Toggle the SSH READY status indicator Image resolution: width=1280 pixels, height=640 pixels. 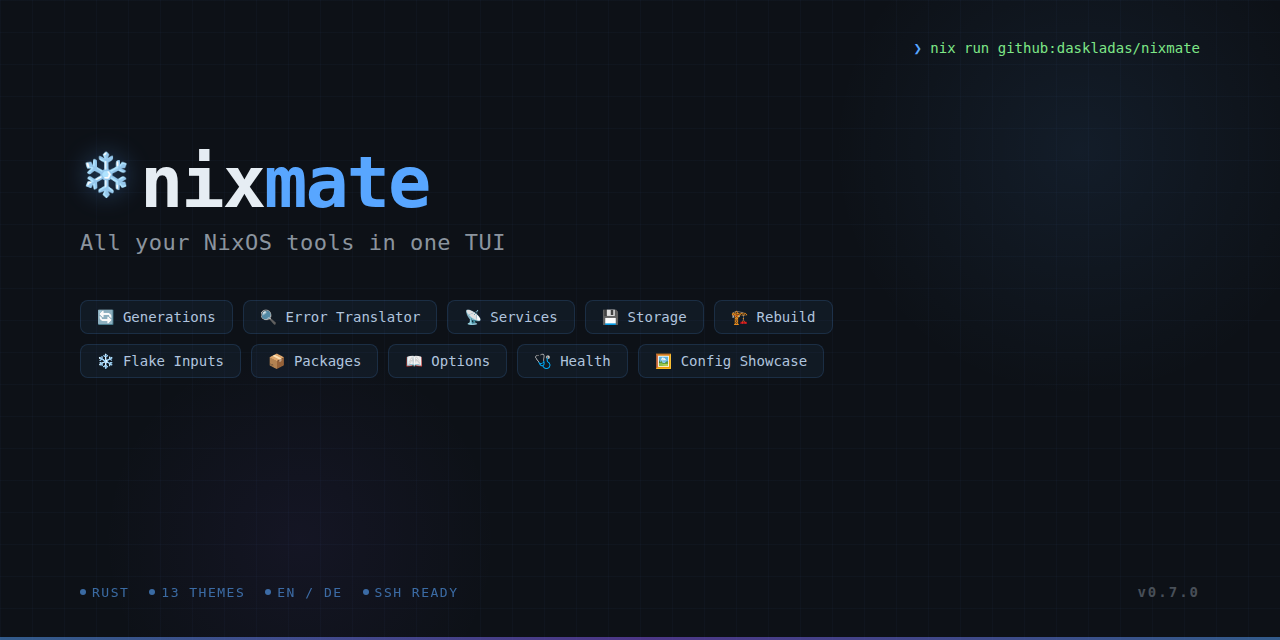pos(410,592)
